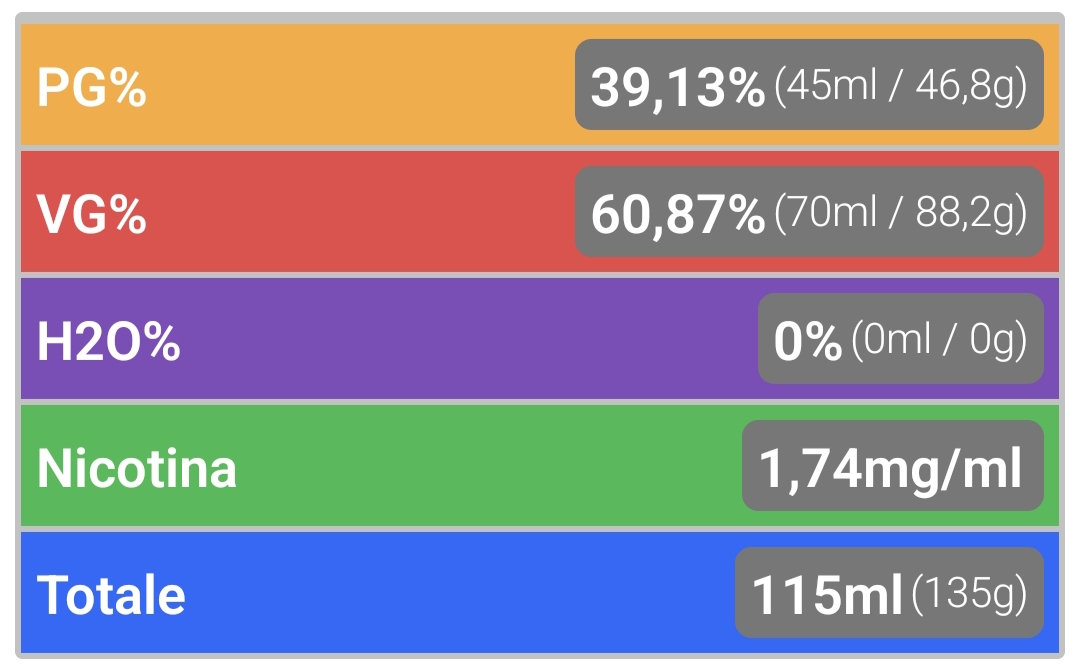Screen dimensions: 1080x669
Task: Click the 0% water percentage value
Action: click(808, 341)
